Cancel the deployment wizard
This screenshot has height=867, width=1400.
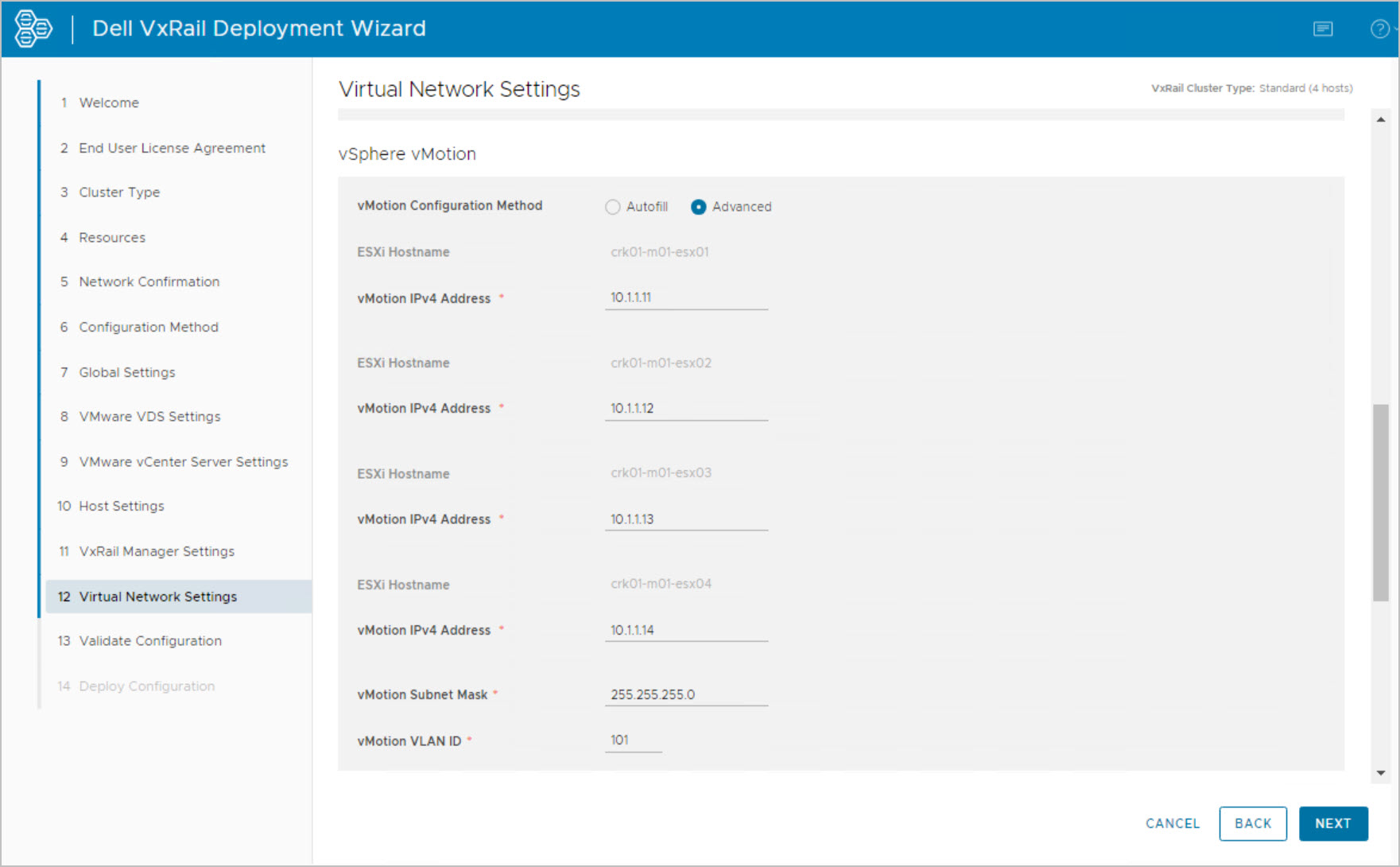pos(1172,823)
